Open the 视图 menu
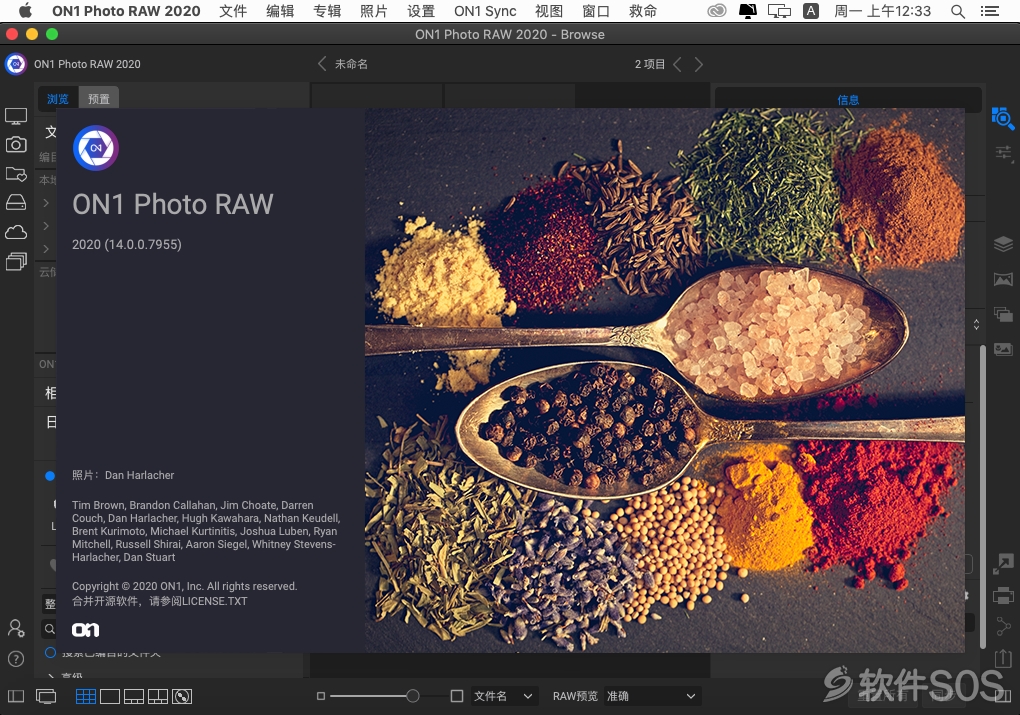Viewport: 1020px width, 715px height. point(548,11)
